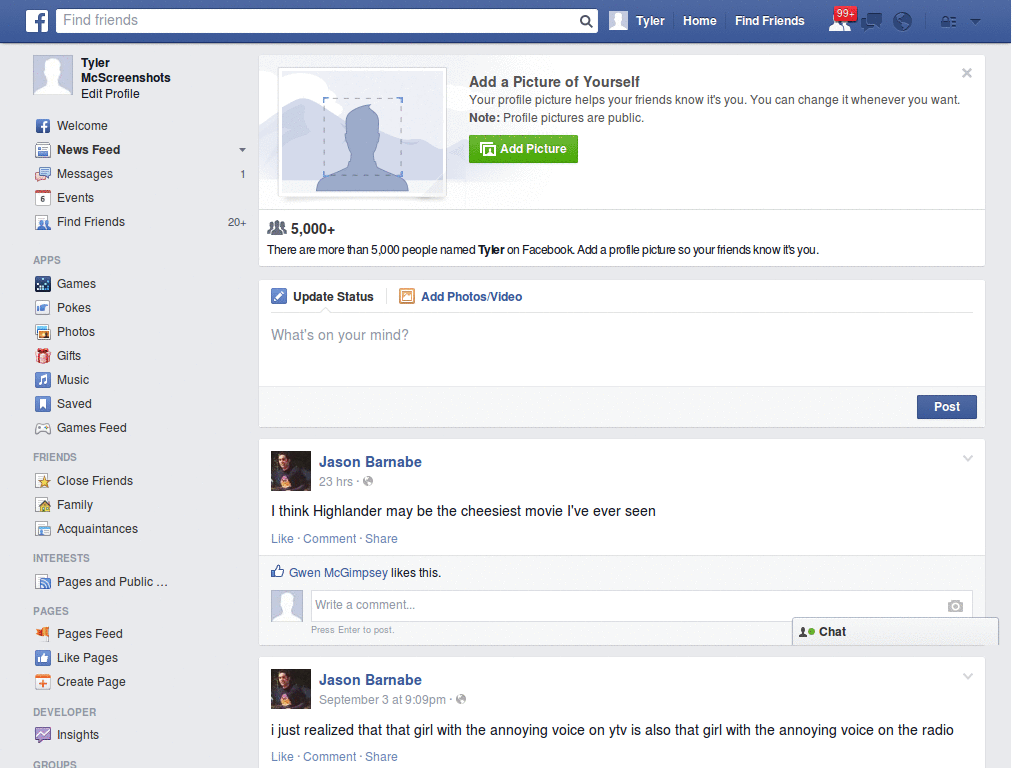This screenshot has height=768, width=1024.
Task: Click the Acquaintances list icon
Action: click(x=42, y=529)
